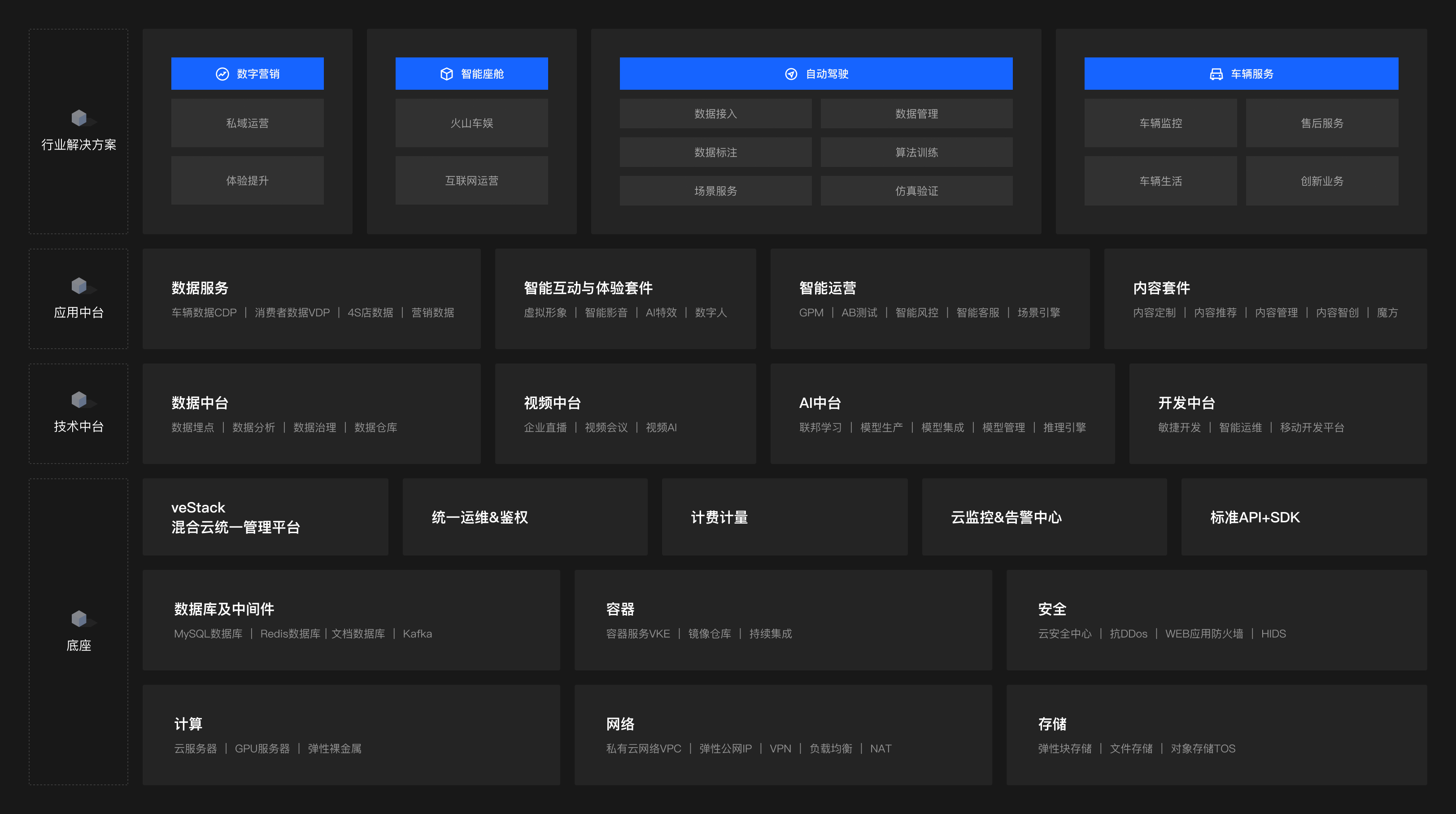Select the 统一运维&鉴权 block
Image resolution: width=1456 pixels, height=814 pixels.
pyautogui.click(x=524, y=517)
